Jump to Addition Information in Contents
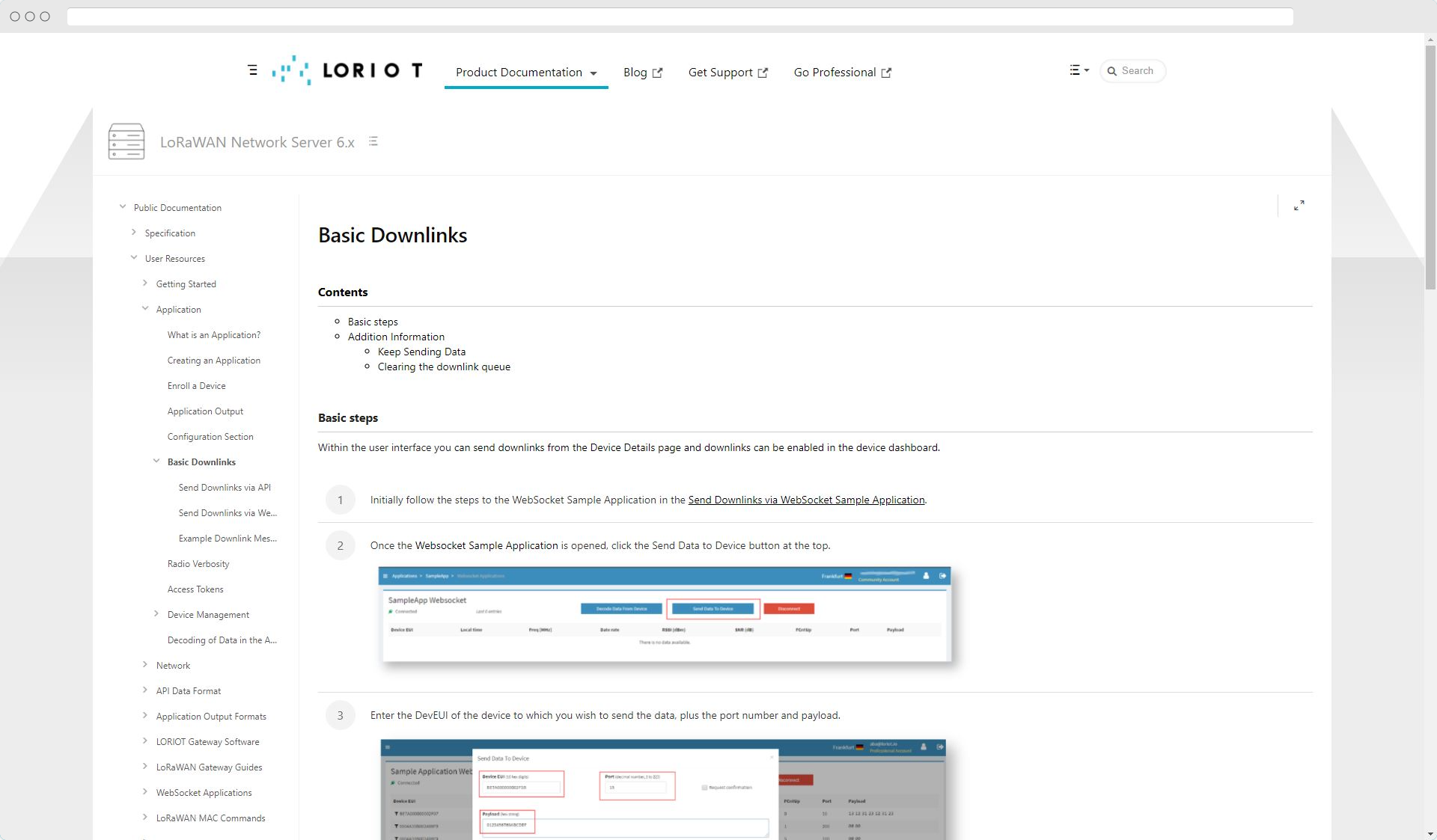This screenshot has height=840, width=1437. [396, 337]
